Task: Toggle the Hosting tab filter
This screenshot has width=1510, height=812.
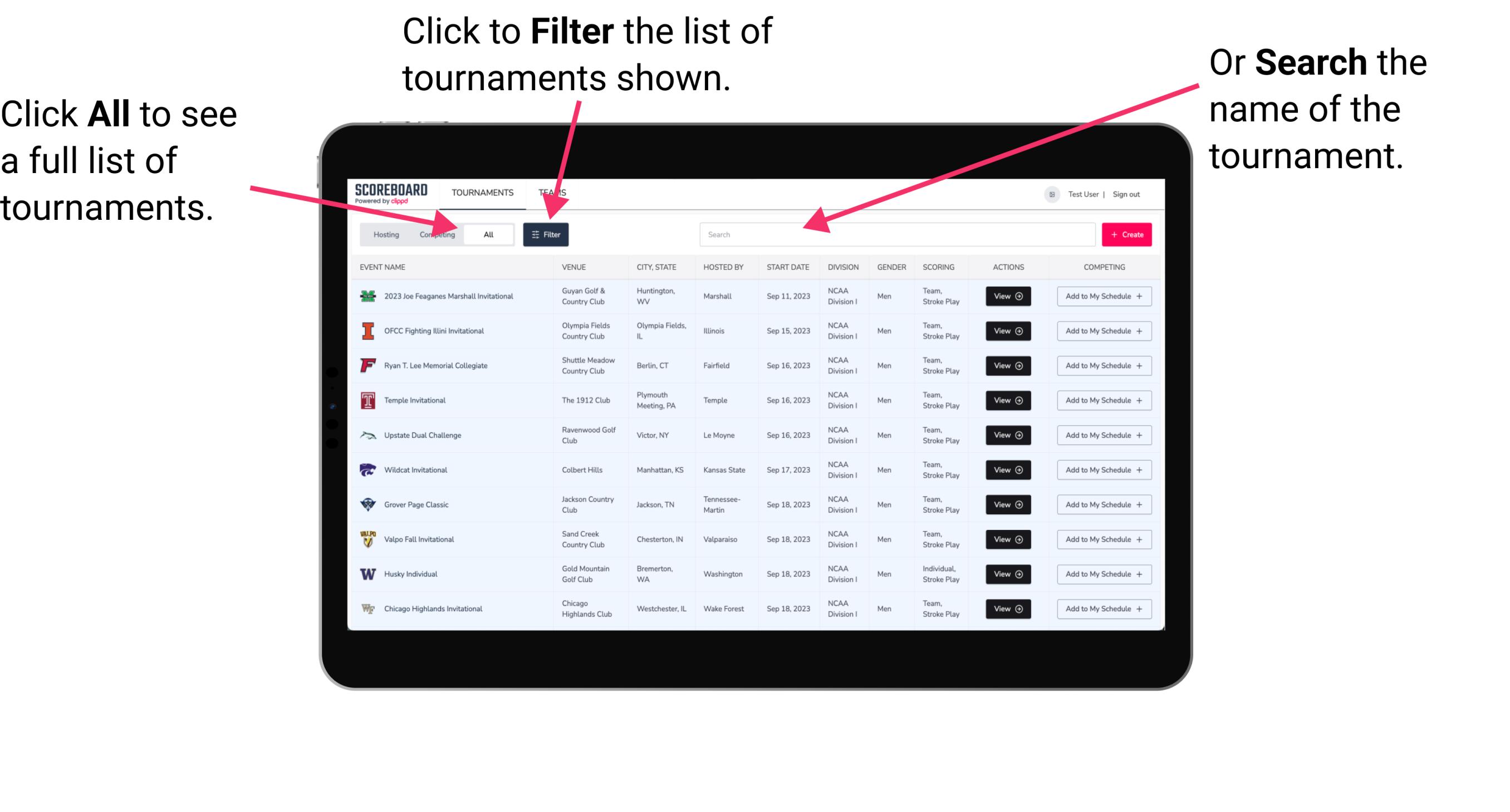Action: [x=384, y=234]
